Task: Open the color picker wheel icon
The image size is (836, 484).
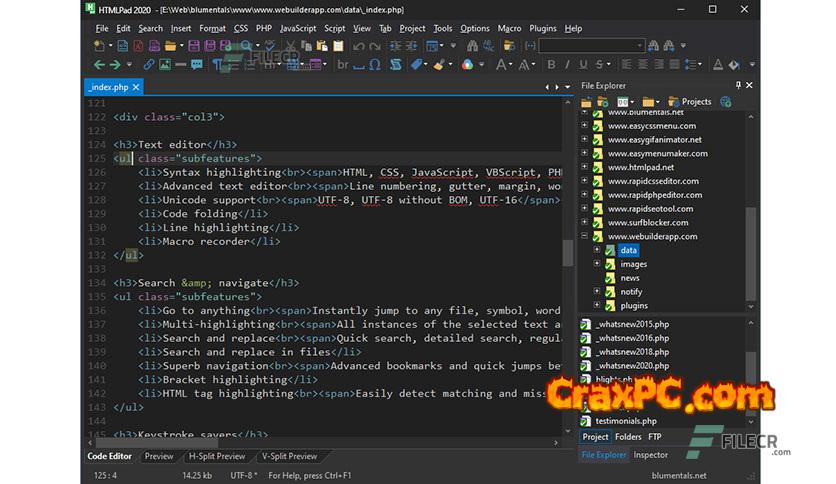Action: [x=466, y=65]
